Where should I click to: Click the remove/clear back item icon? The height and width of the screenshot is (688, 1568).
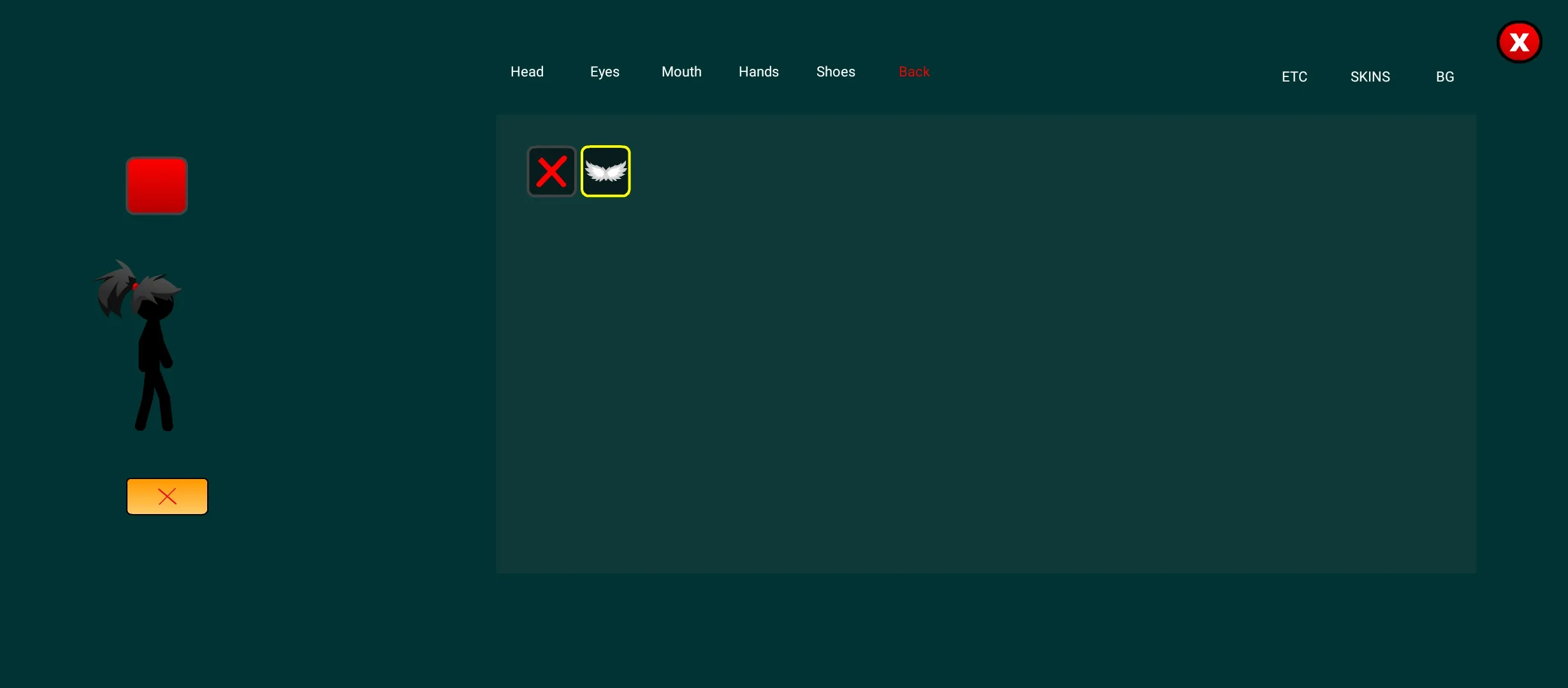click(551, 171)
